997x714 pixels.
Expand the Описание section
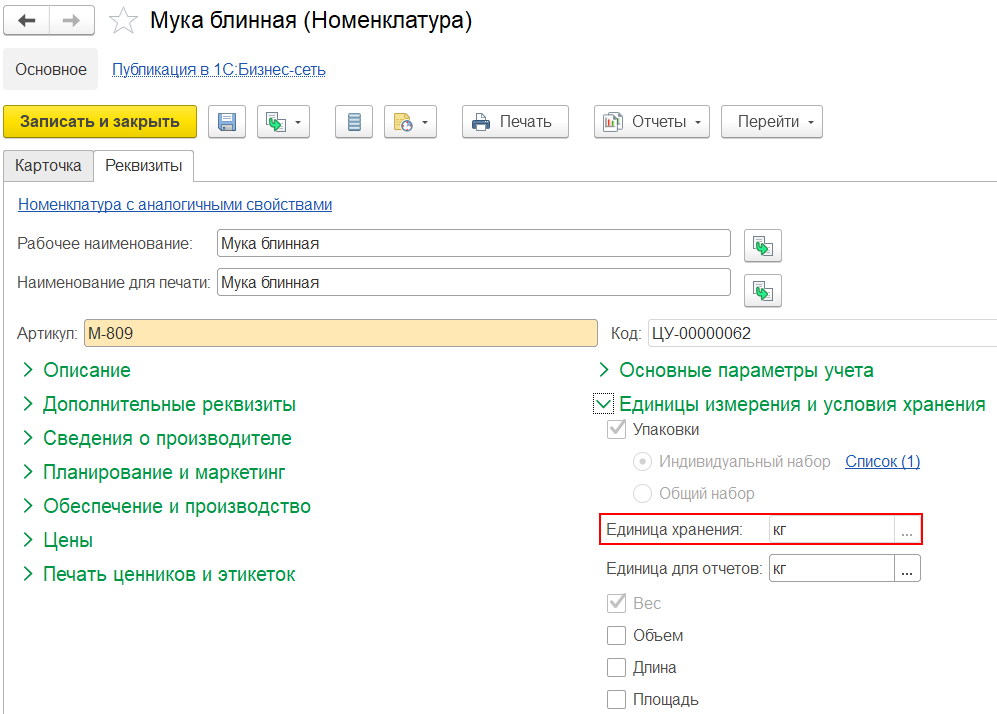coord(86,371)
